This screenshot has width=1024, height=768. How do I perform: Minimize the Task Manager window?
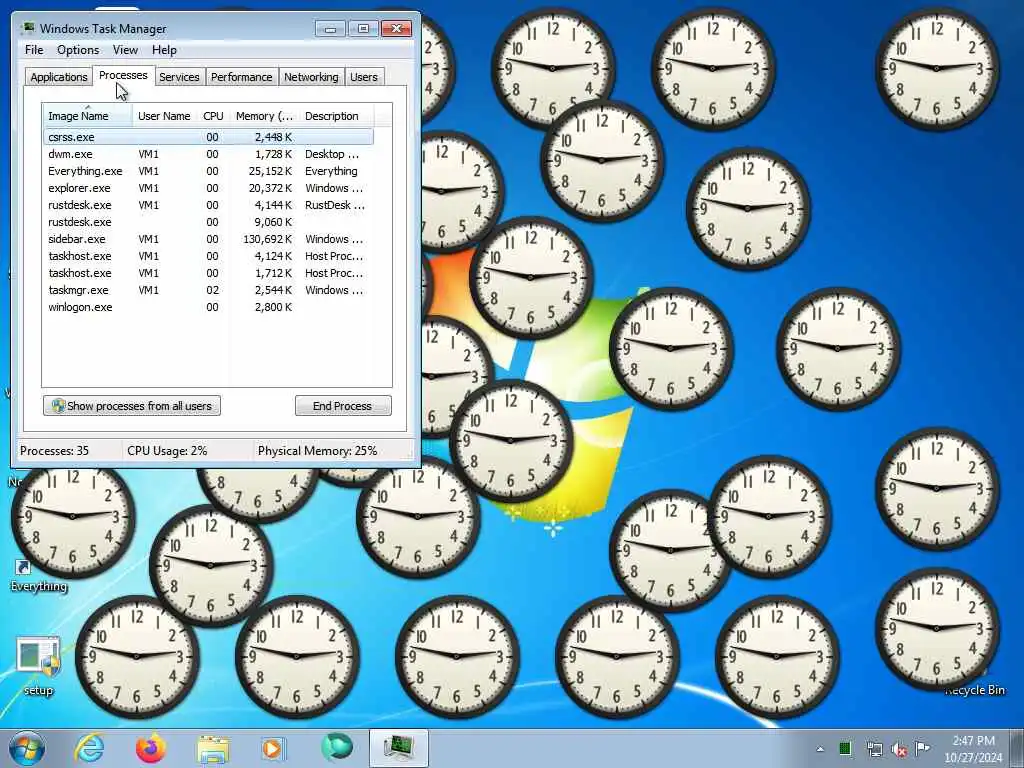pos(330,28)
